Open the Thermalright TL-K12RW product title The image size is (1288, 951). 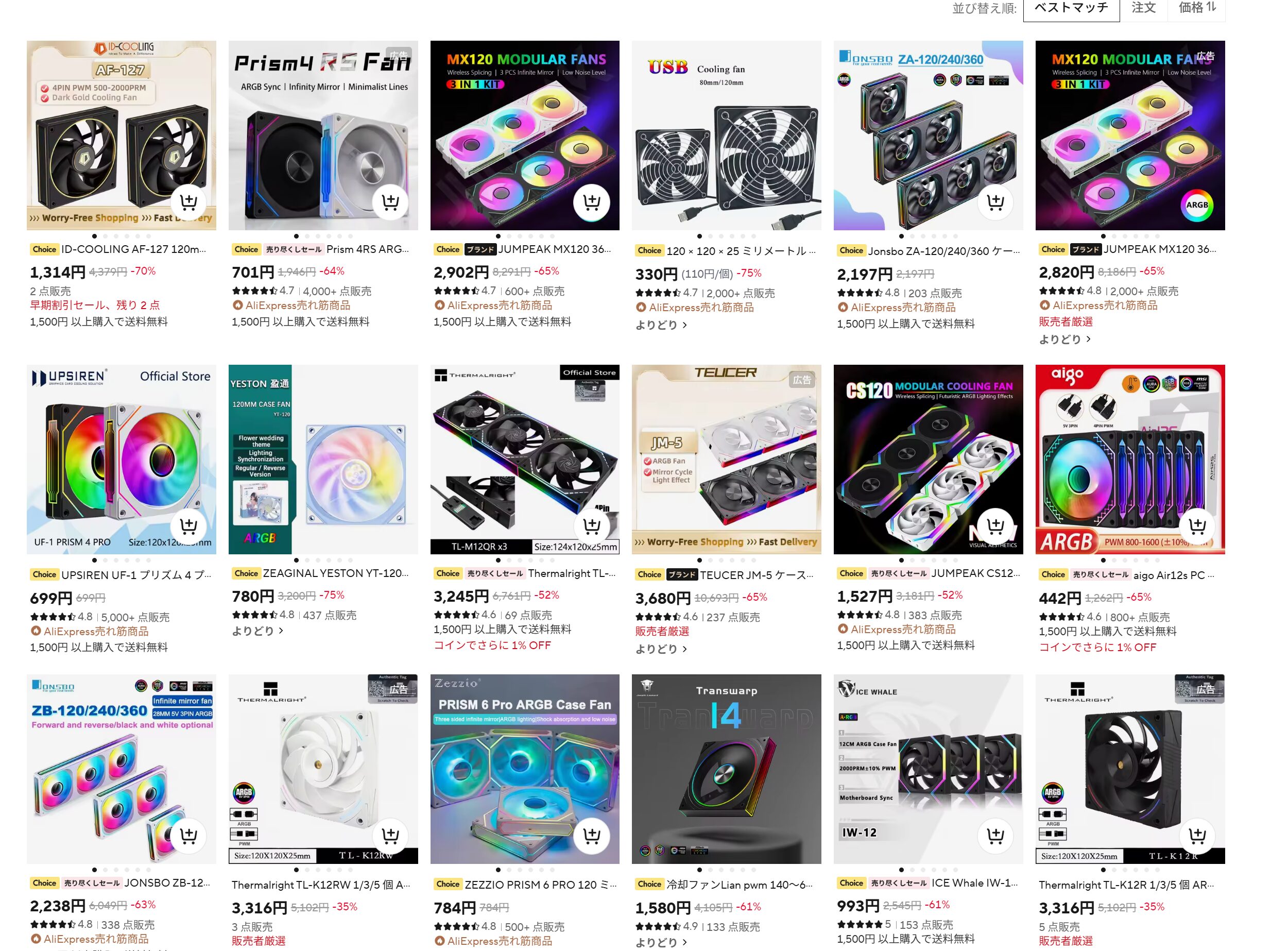coord(321,885)
